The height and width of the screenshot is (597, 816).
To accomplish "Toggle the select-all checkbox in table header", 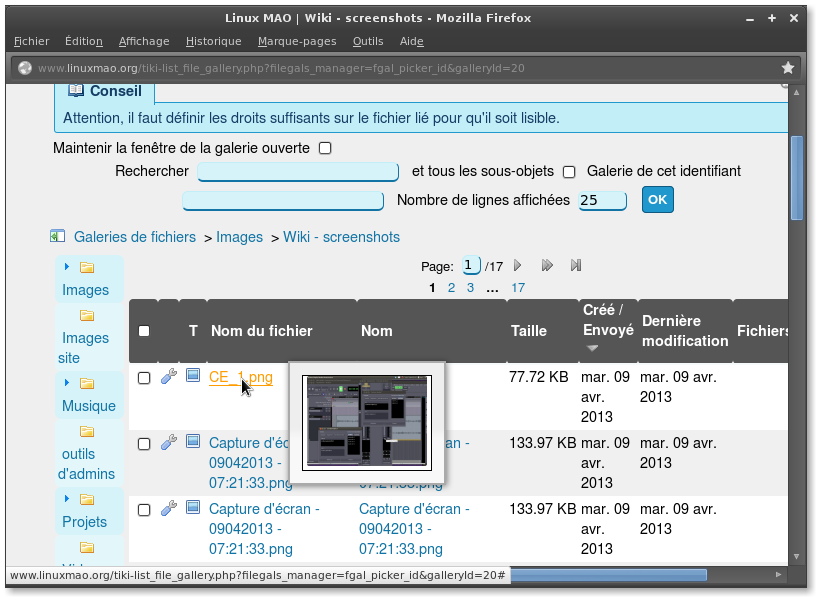I will [144, 331].
